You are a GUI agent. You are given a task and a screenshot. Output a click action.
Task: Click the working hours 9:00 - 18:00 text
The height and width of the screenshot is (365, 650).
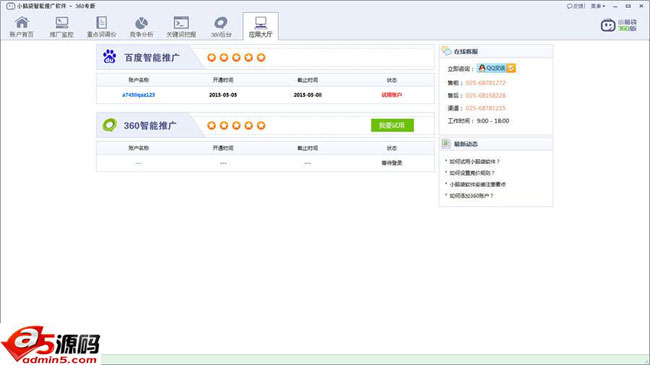[x=493, y=121]
